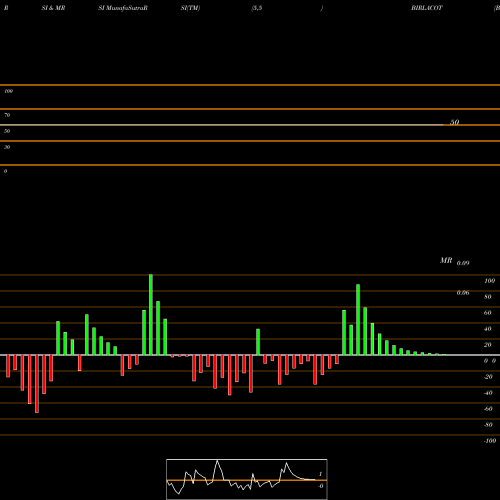Click the 20 label on the histogram scale
500x500 pixels.
tap(488, 345)
